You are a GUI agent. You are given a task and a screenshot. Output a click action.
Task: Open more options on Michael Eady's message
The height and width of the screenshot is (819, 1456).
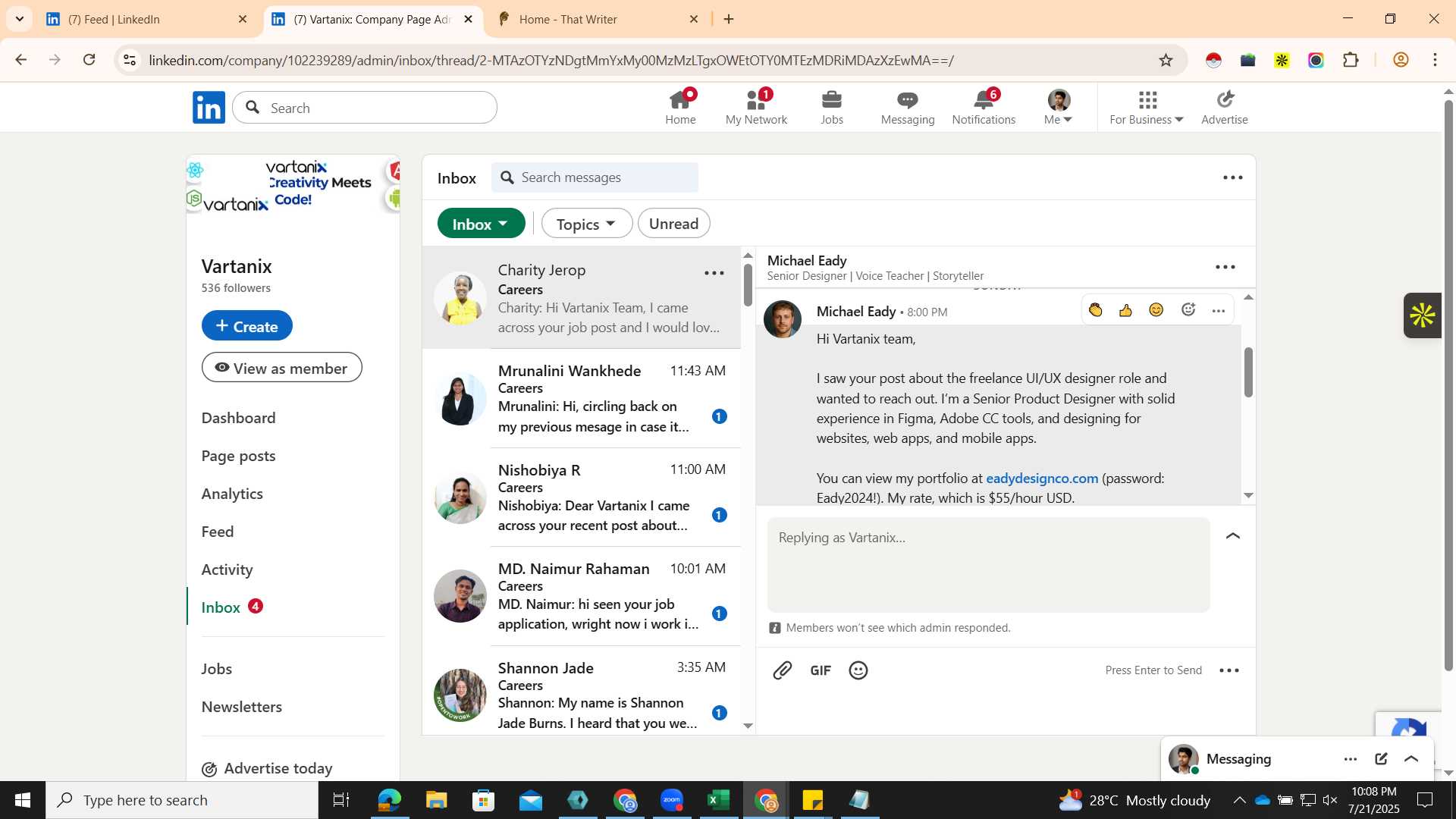click(1219, 311)
